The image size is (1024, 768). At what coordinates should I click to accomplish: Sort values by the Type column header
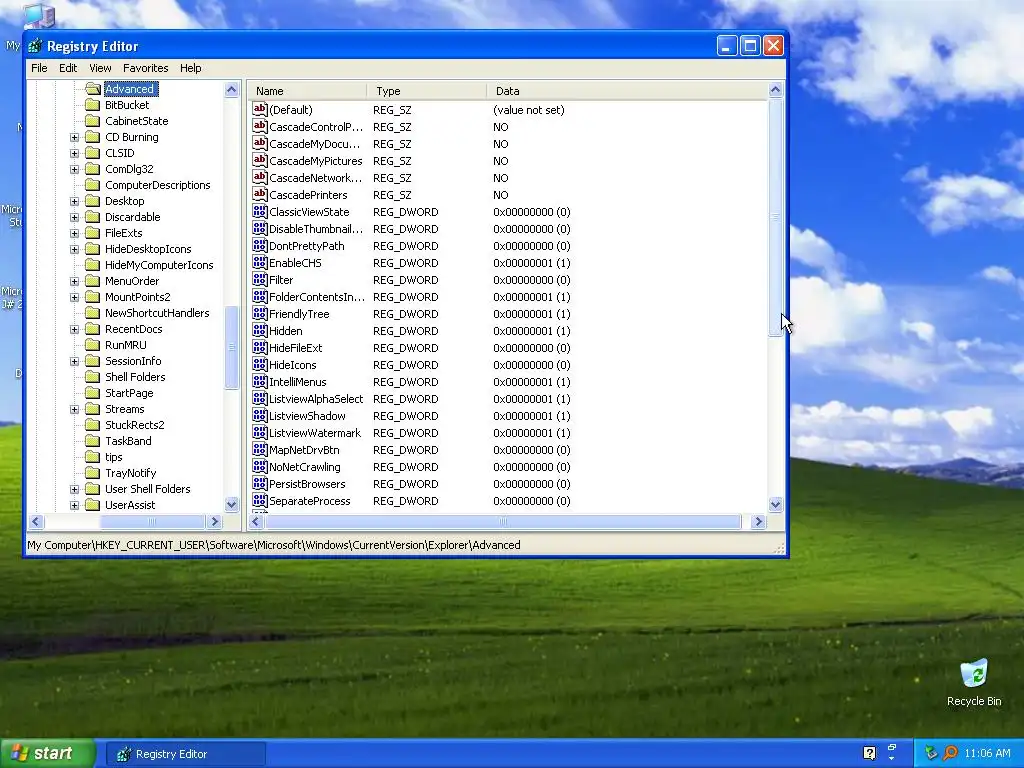click(x=426, y=91)
